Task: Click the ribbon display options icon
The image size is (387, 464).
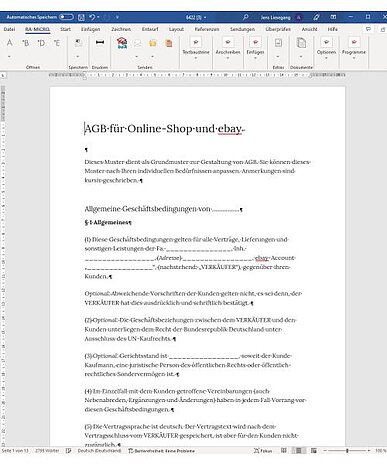Action: [333, 17]
